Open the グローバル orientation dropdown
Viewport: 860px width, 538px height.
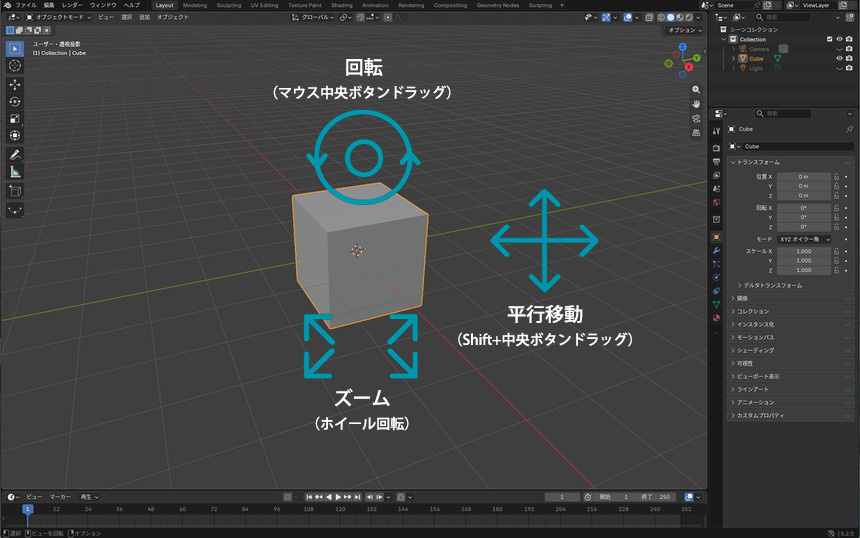tap(313, 18)
